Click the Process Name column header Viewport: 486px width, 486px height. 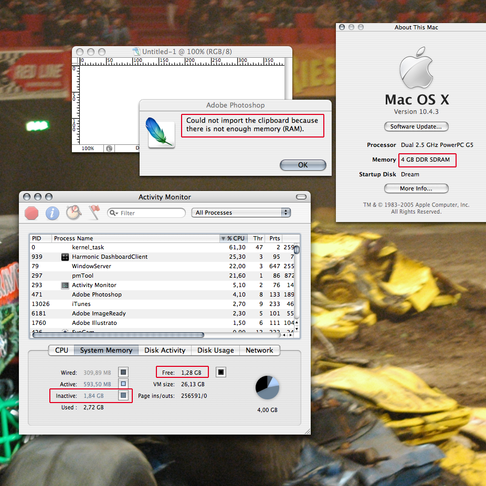[135, 238]
